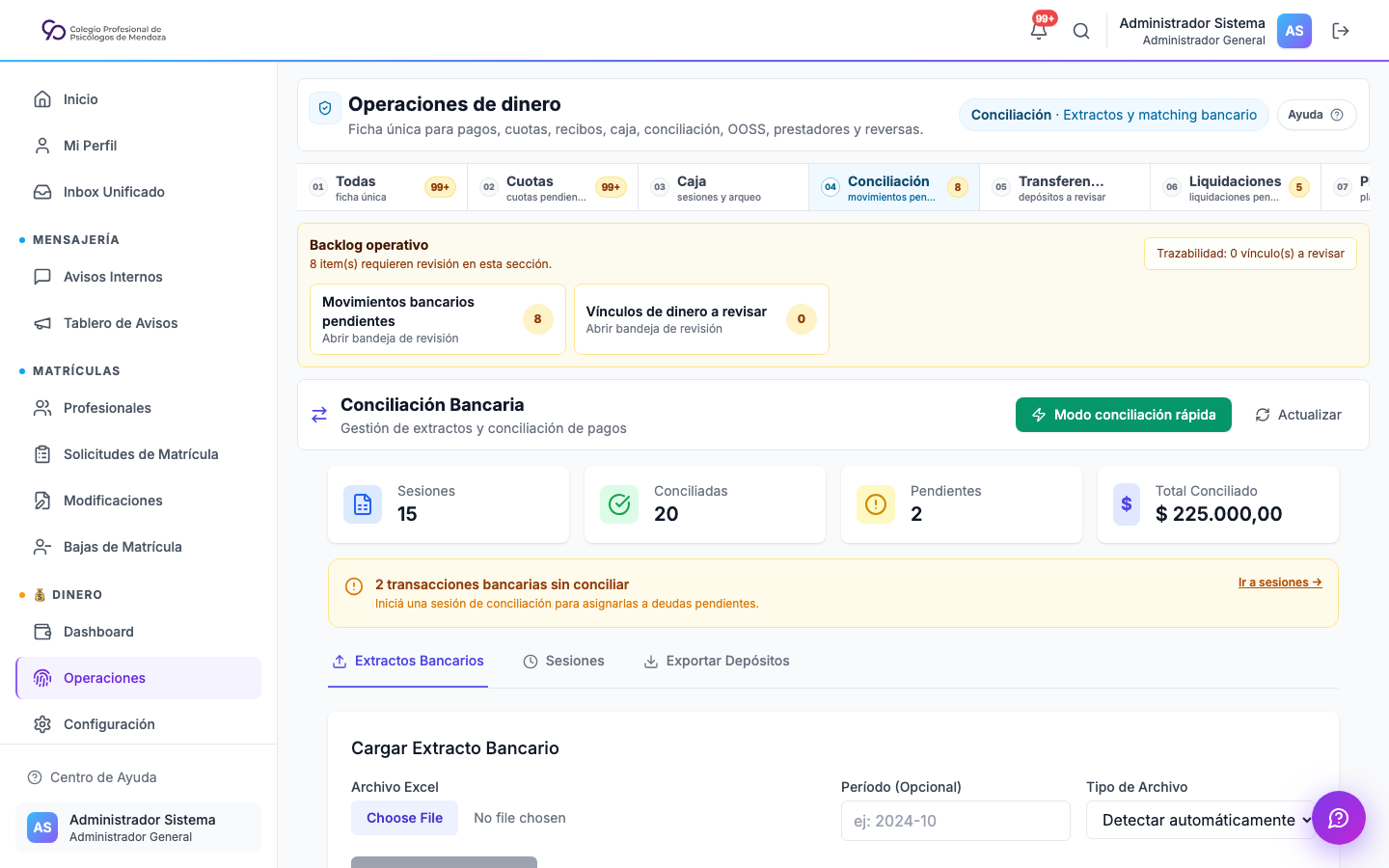This screenshot has width=1389, height=868.
Task: Click the Choose File button
Action: (x=404, y=818)
